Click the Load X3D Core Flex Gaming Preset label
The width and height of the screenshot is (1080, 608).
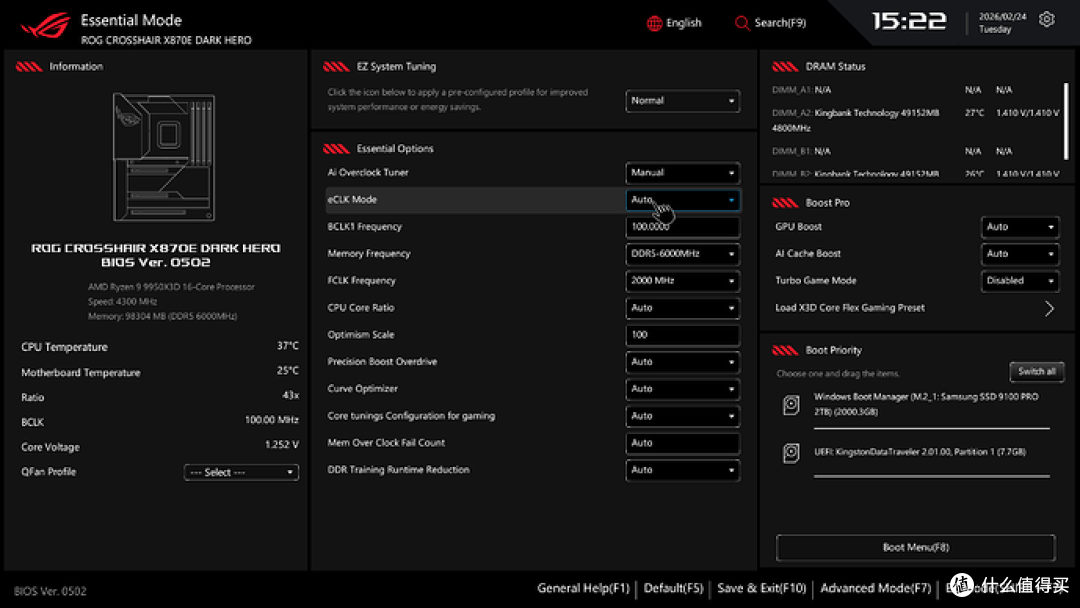pyautogui.click(x=850, y=308)
